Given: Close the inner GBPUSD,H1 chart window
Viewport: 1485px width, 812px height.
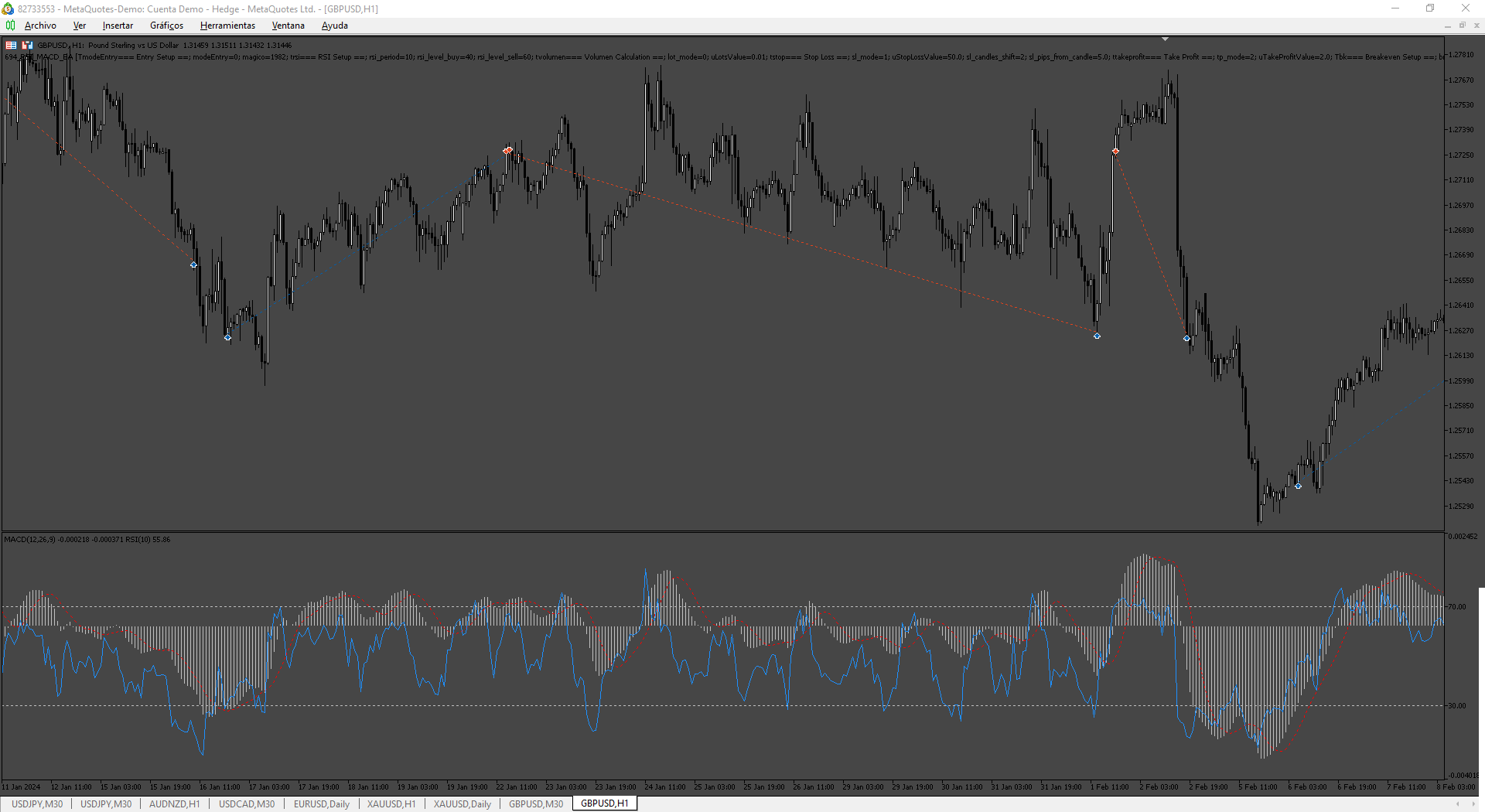Looking at the screenshot, I should (x=1476, y=26).
